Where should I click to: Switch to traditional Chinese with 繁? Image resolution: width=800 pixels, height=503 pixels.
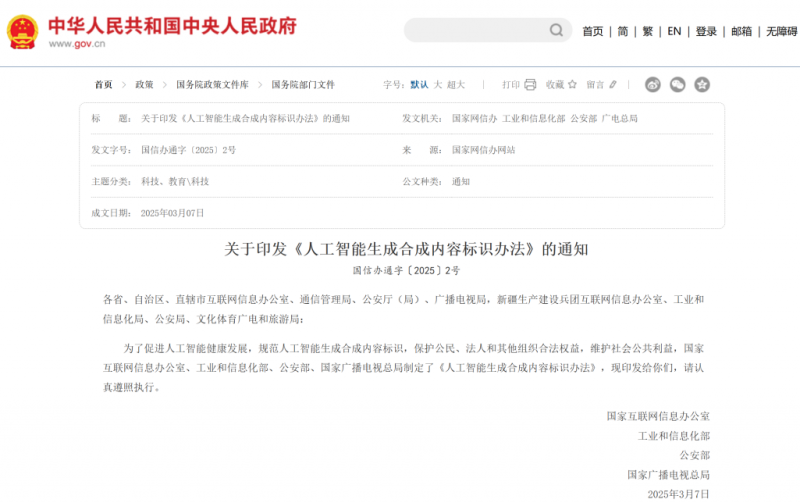click(x=648, y=32)
